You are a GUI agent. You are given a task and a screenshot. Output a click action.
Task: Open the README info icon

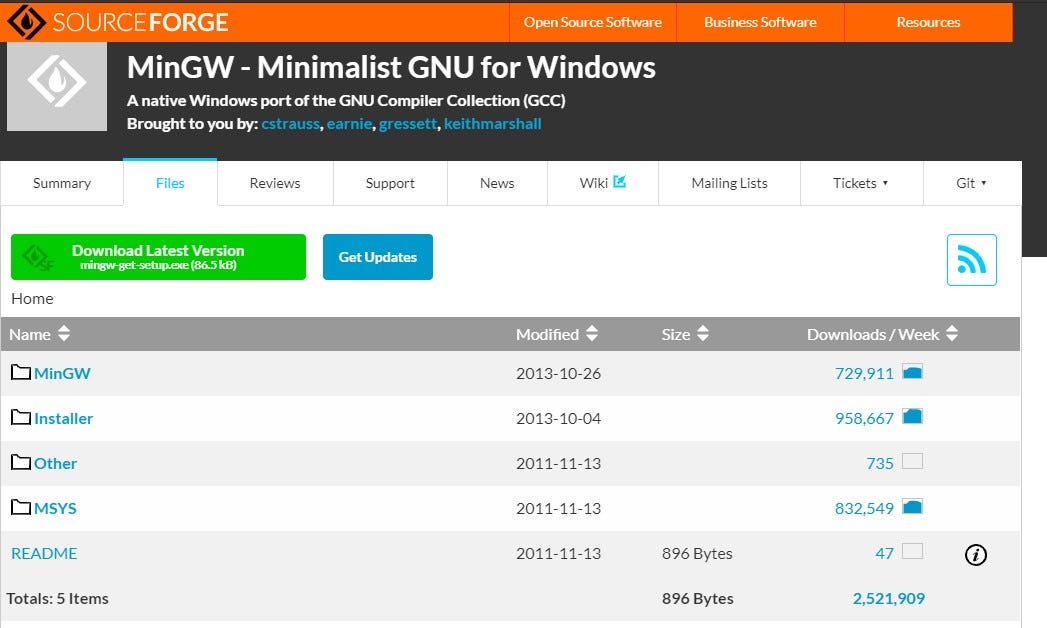click(x=975, y=554)
